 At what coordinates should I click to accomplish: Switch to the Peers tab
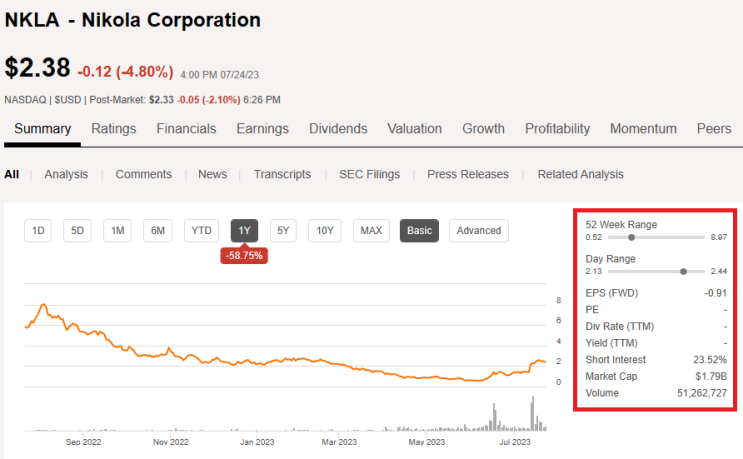(x=714, y=129)
